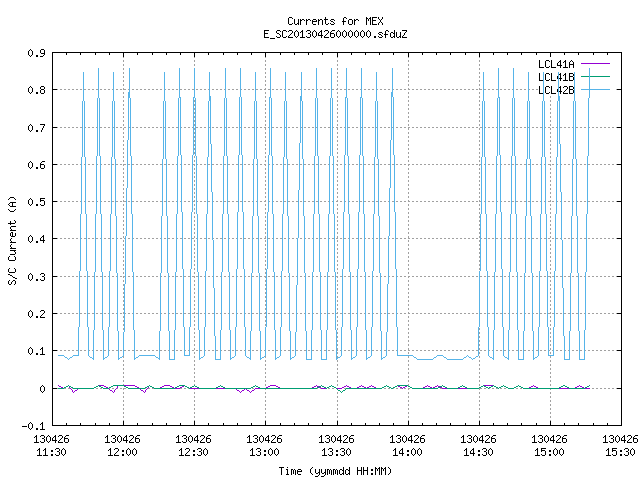The width and height of the screenshot is (640, 480).
Task: Pick the blue LCL42B legend line sample
Action: pyautogui.click(x=595, y=89)
